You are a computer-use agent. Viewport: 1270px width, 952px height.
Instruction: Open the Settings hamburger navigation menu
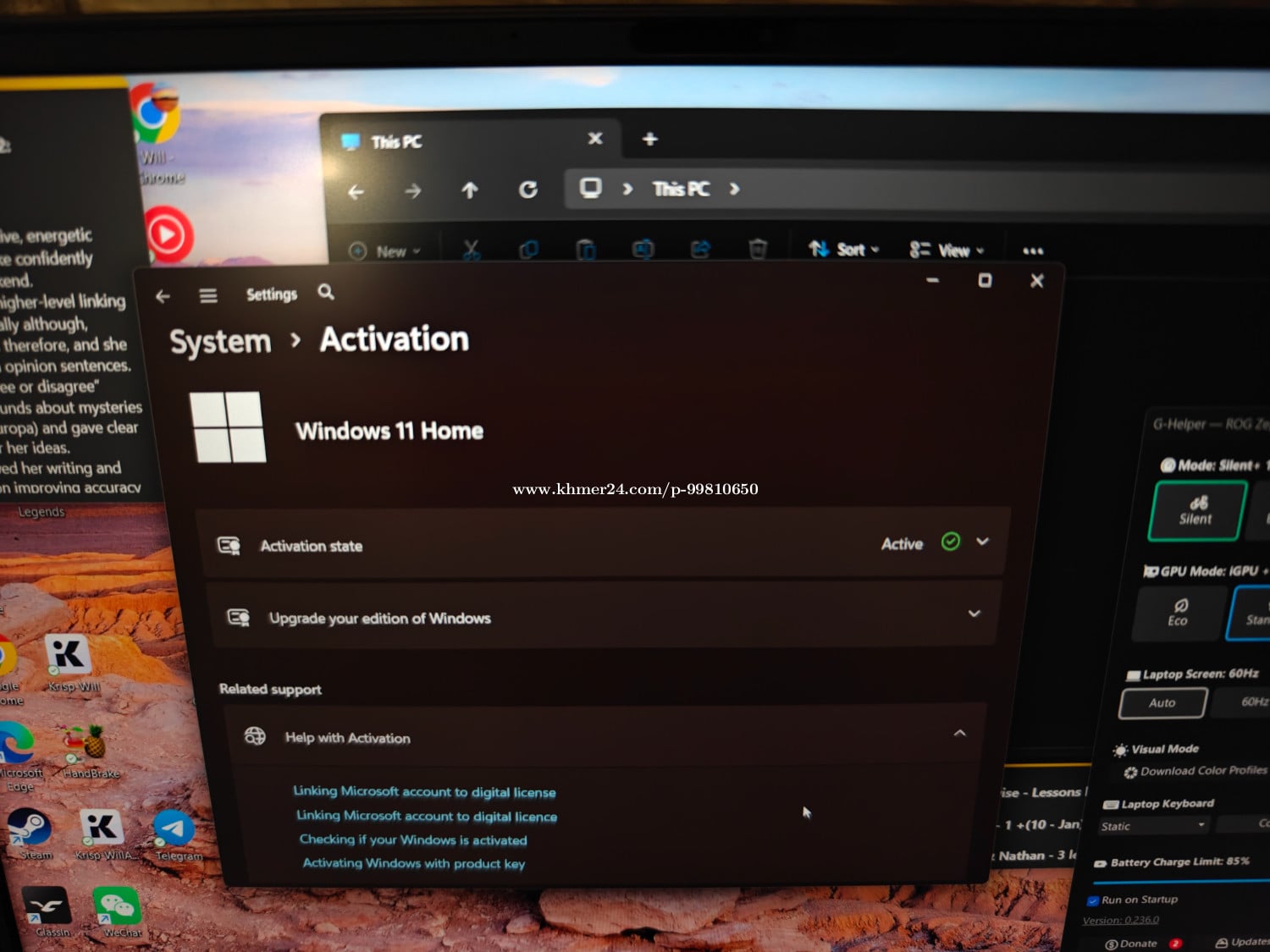(x=208, y=295)
